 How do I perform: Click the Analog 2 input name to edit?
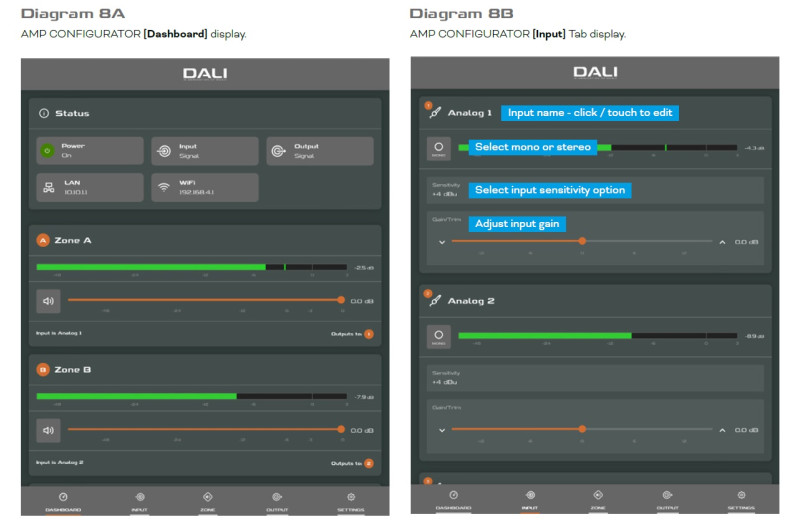471,301
